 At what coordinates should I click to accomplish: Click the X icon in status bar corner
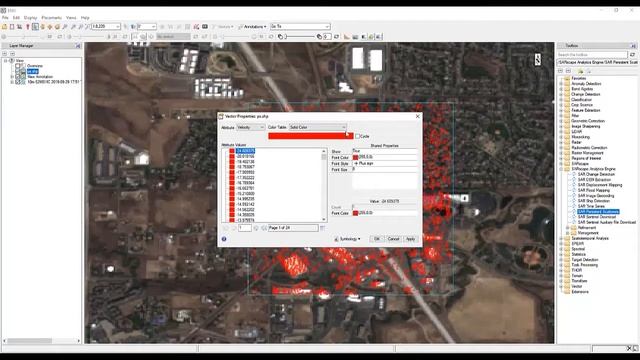629,348
